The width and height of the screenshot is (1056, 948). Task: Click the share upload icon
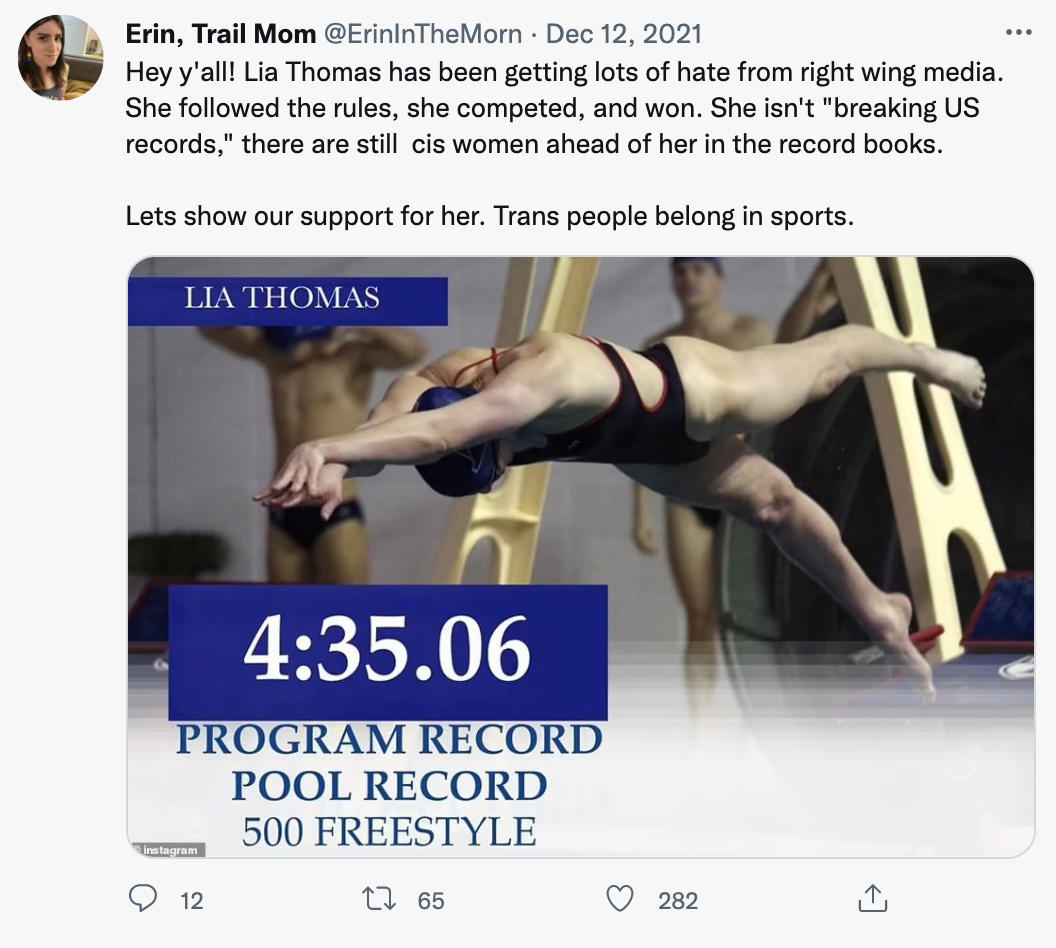pos(873,899)
